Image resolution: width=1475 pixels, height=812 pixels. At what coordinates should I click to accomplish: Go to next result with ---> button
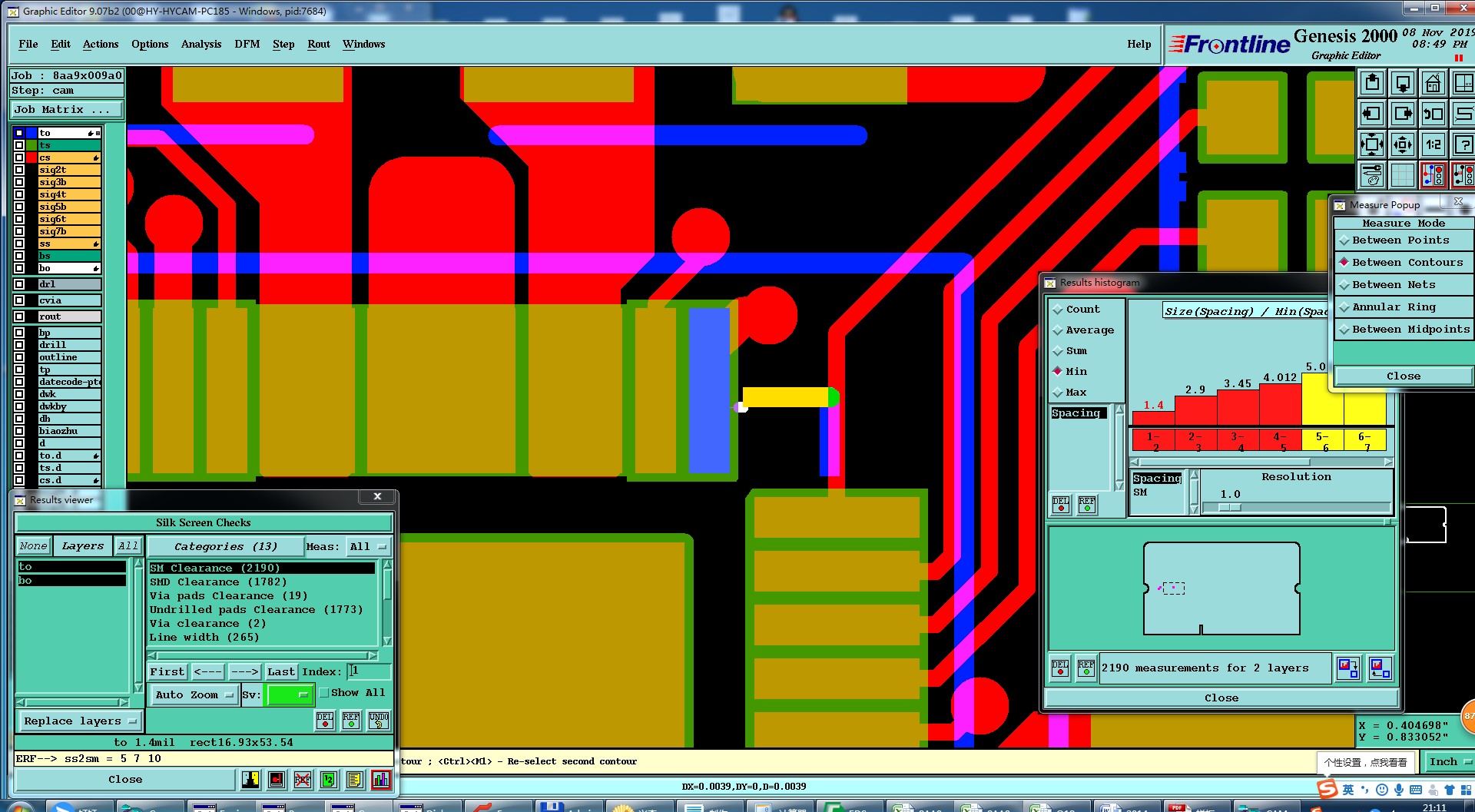tap(244, 672)
